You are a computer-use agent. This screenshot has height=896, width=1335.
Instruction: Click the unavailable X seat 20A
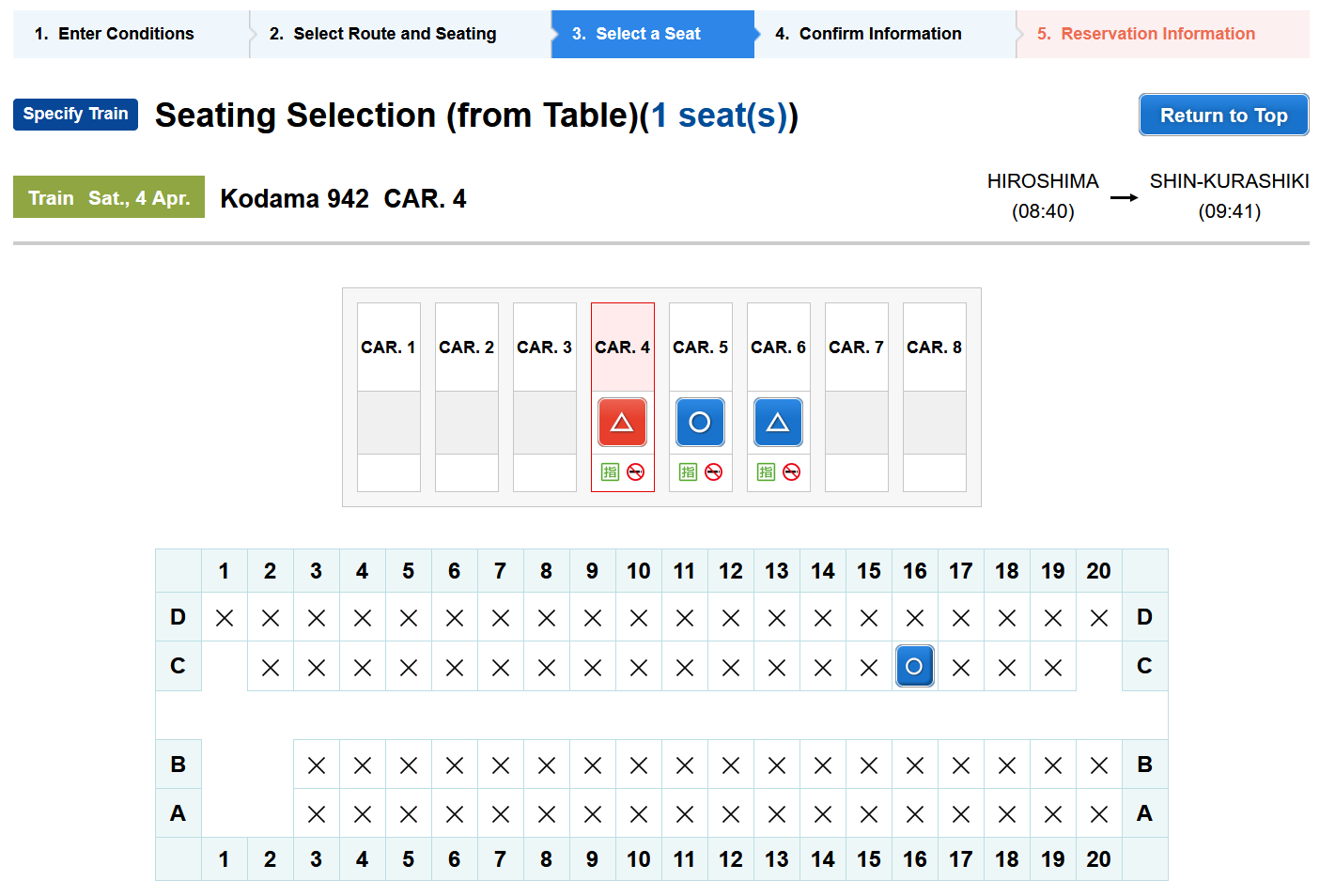click(1099, 814)
